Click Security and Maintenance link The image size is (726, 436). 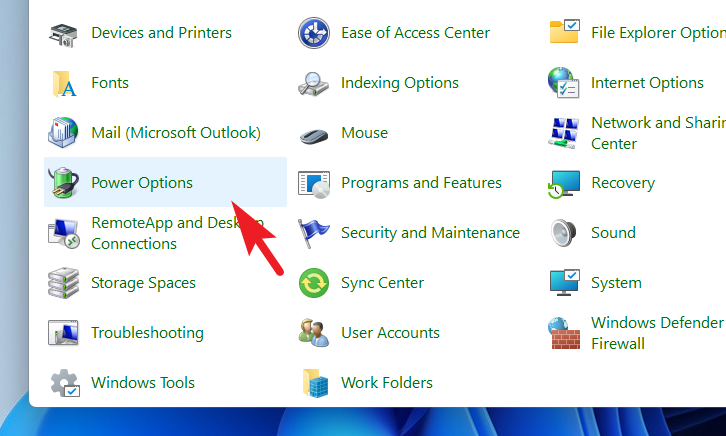431,233
